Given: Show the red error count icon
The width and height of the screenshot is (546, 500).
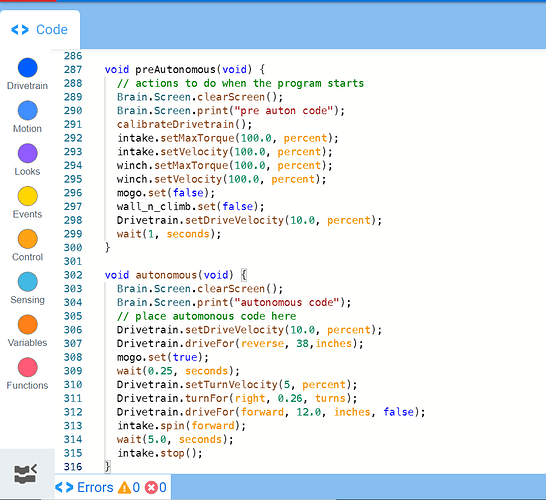Looking at the screenshot, I should pos(151,487).
